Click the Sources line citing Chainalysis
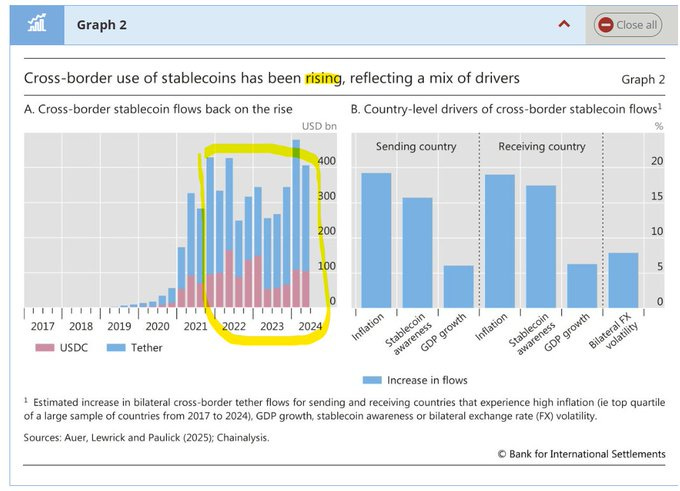Image resolution: width=680 pixels, height=491 pixels. click(x=147, y=438)
